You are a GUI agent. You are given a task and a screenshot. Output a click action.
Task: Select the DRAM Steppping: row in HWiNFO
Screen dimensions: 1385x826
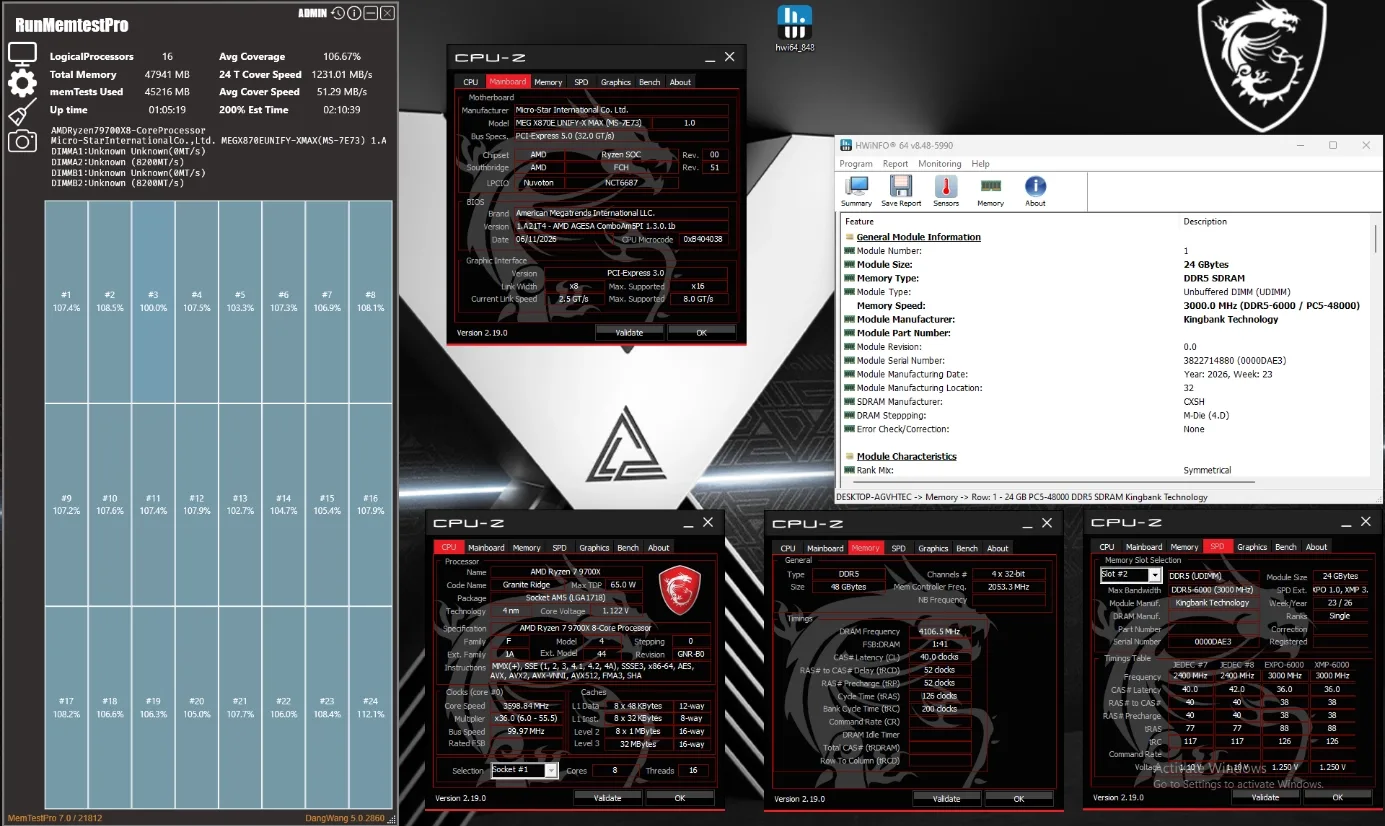1106,415
